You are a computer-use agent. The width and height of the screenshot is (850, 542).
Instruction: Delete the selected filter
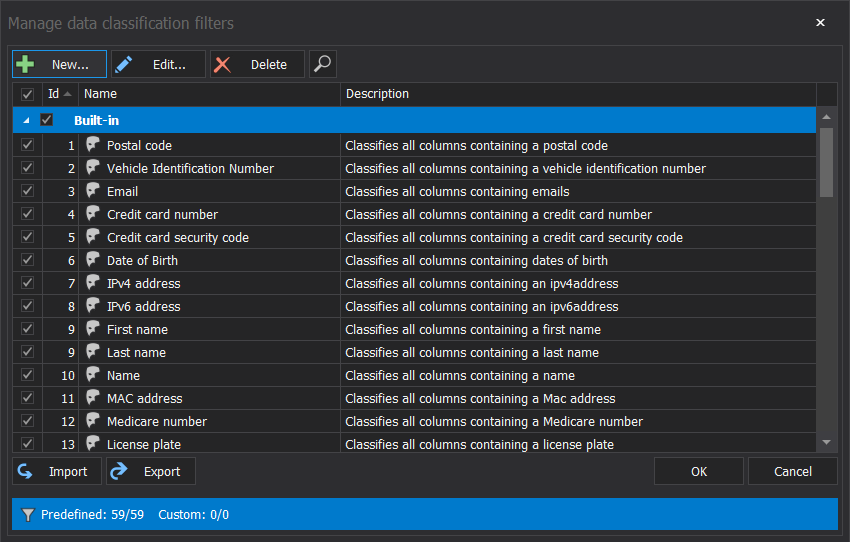tap(257, 64)
